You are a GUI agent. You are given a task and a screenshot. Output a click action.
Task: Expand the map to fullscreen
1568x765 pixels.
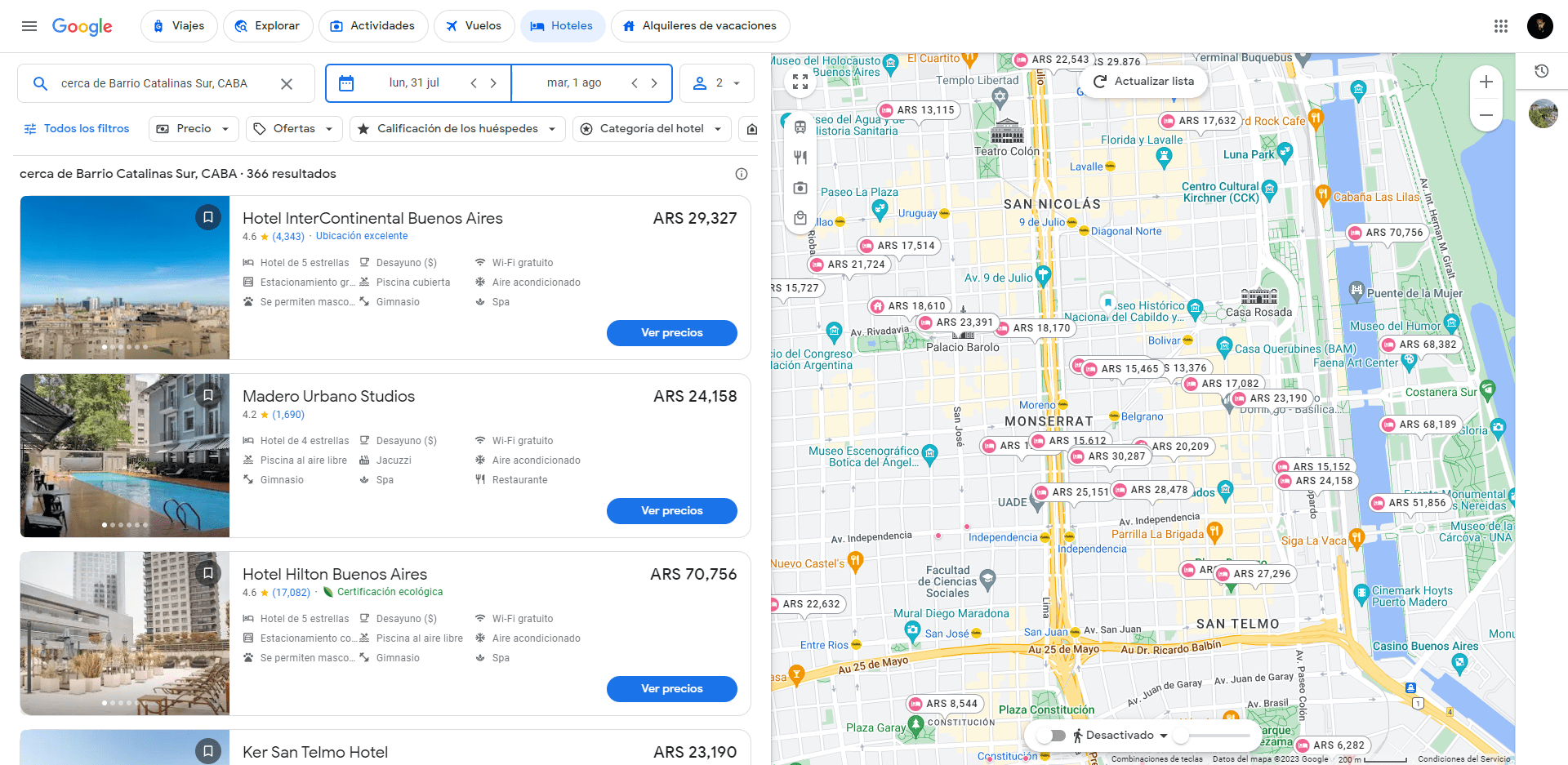click(x=800, y=82)
